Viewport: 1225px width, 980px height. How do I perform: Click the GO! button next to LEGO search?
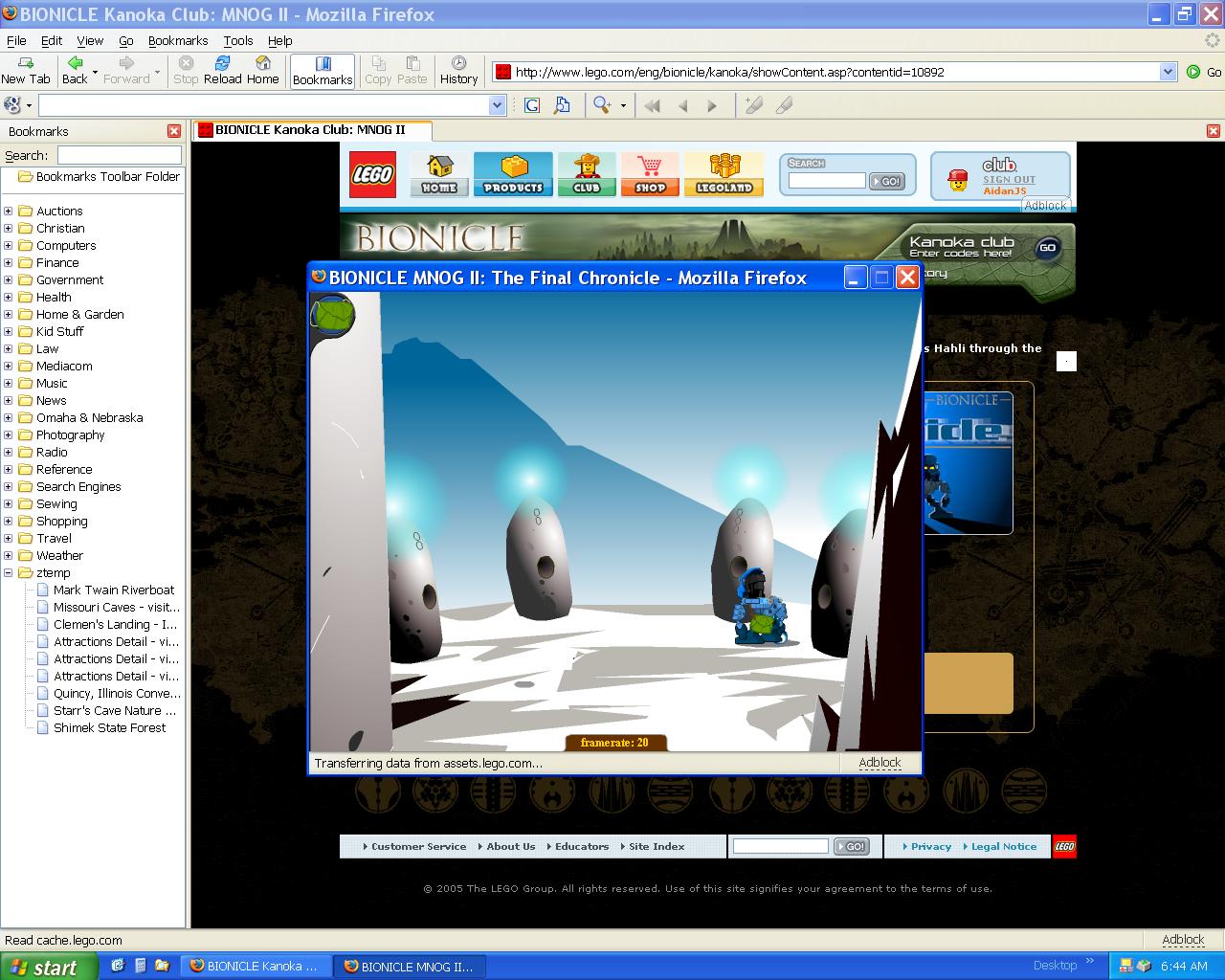pos(887,181)
